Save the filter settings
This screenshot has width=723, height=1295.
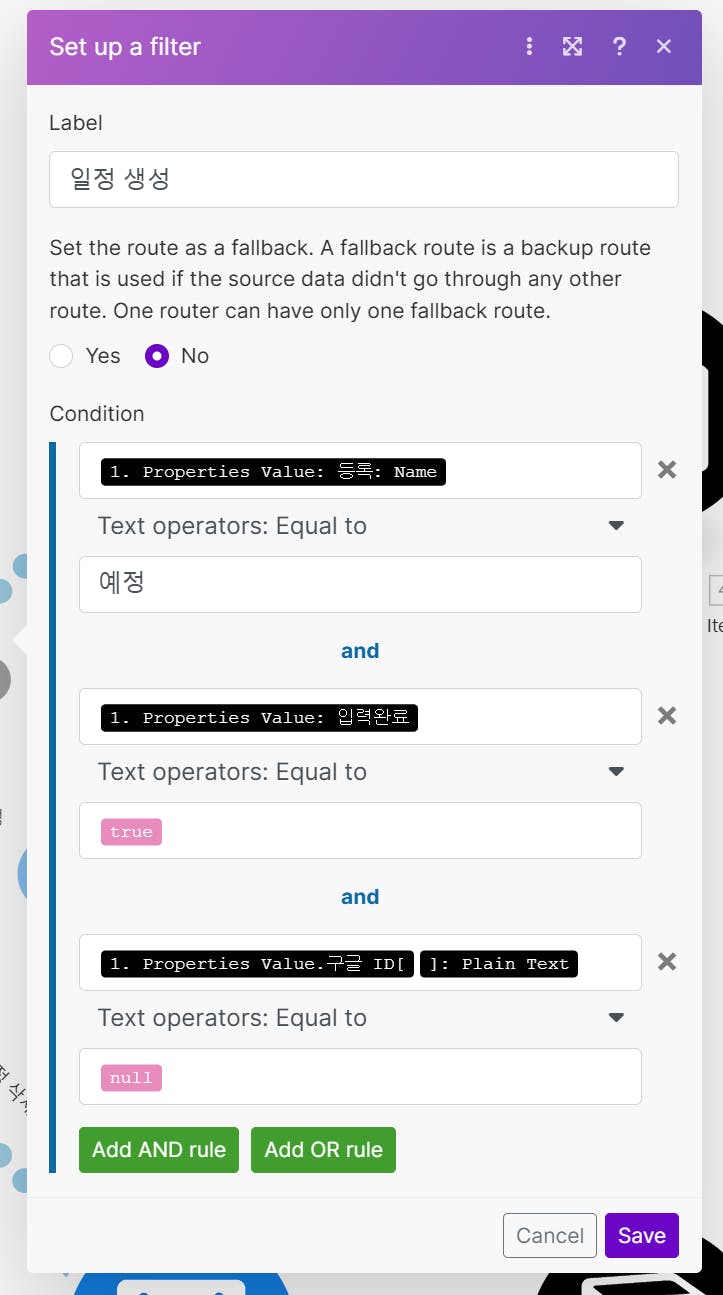[641, 1235]
